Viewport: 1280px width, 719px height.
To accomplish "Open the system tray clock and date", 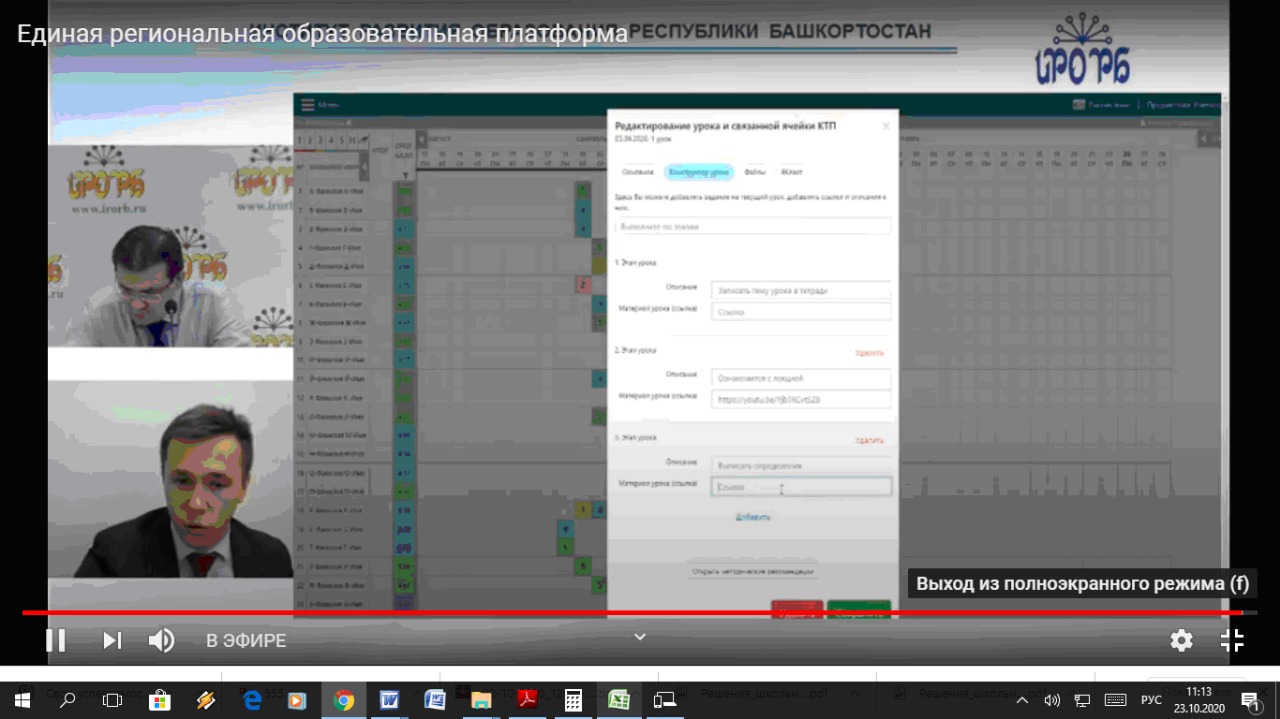I will (1198, 700).
